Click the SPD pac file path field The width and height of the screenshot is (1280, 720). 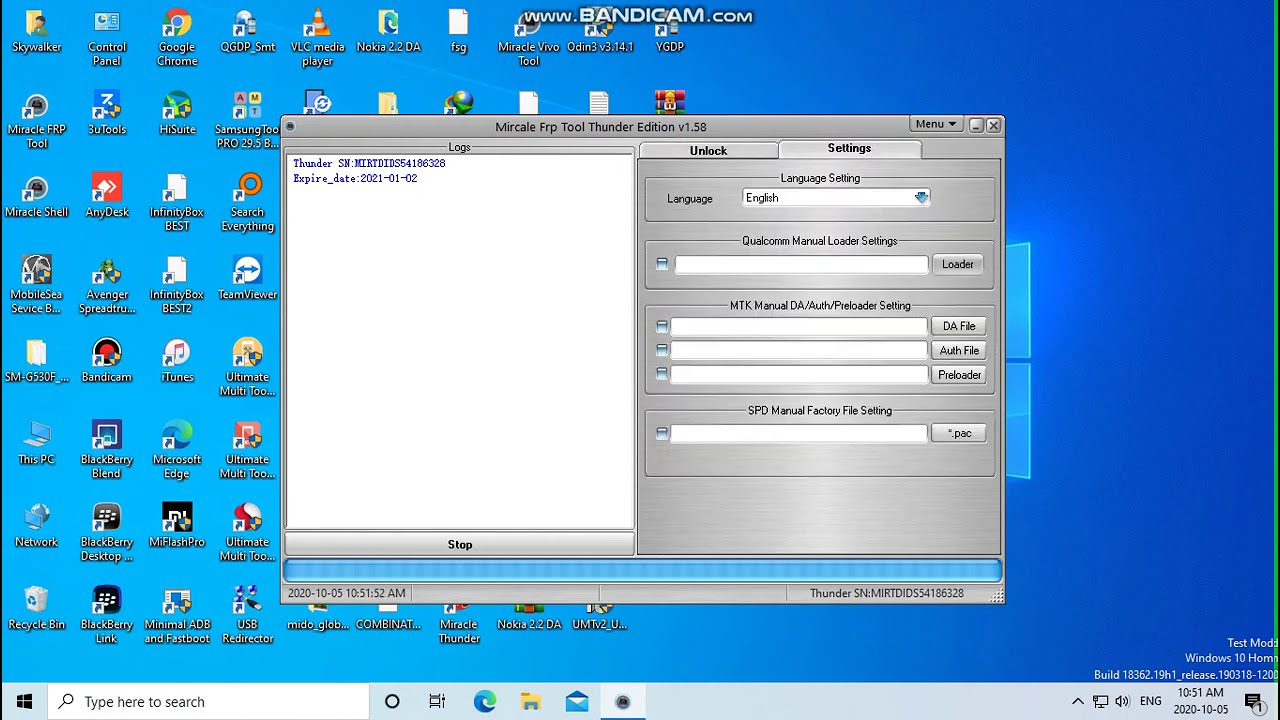[800, 433]
